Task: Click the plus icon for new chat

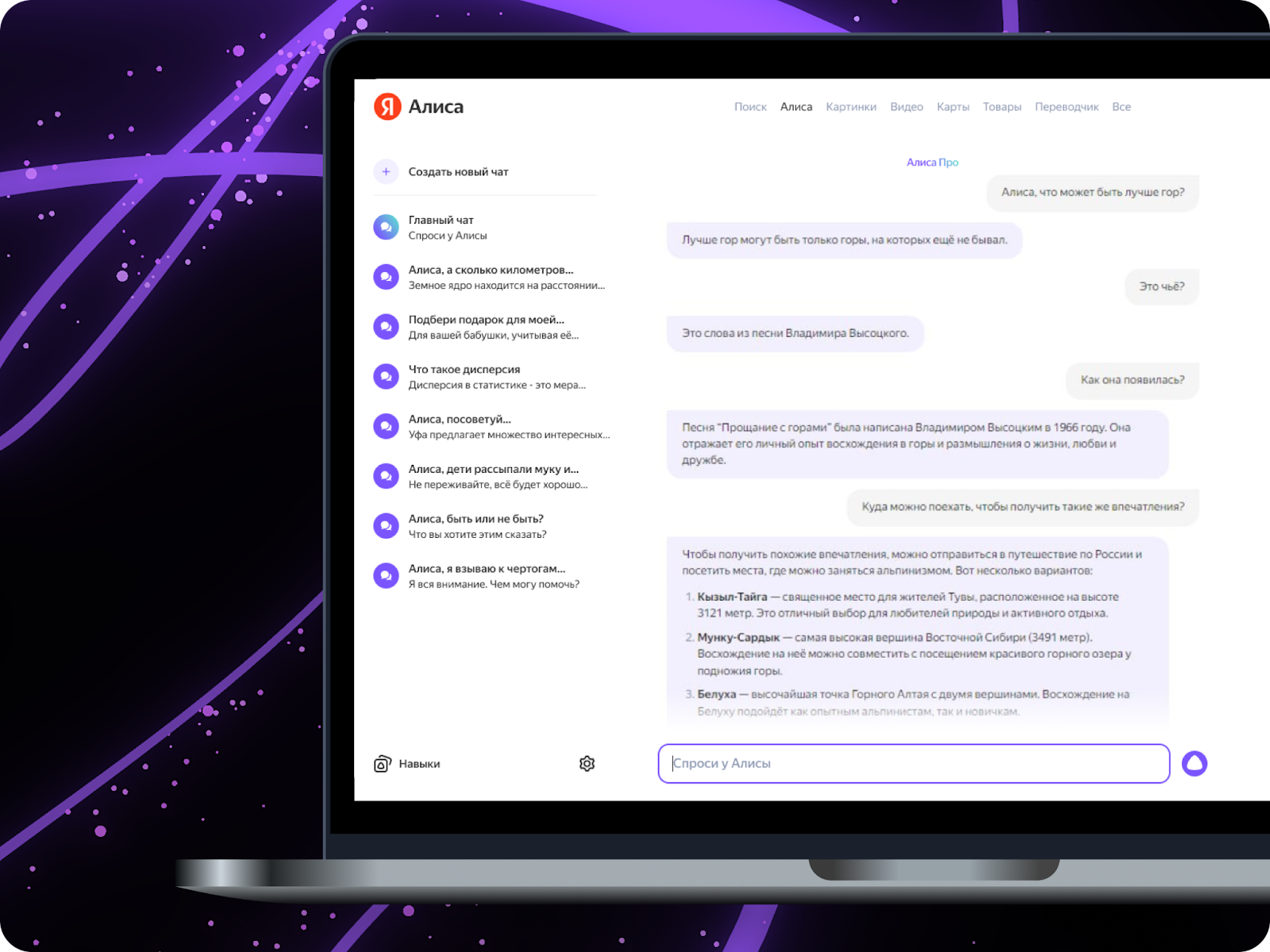Action: pyautogui.click(x=386, y=171)
